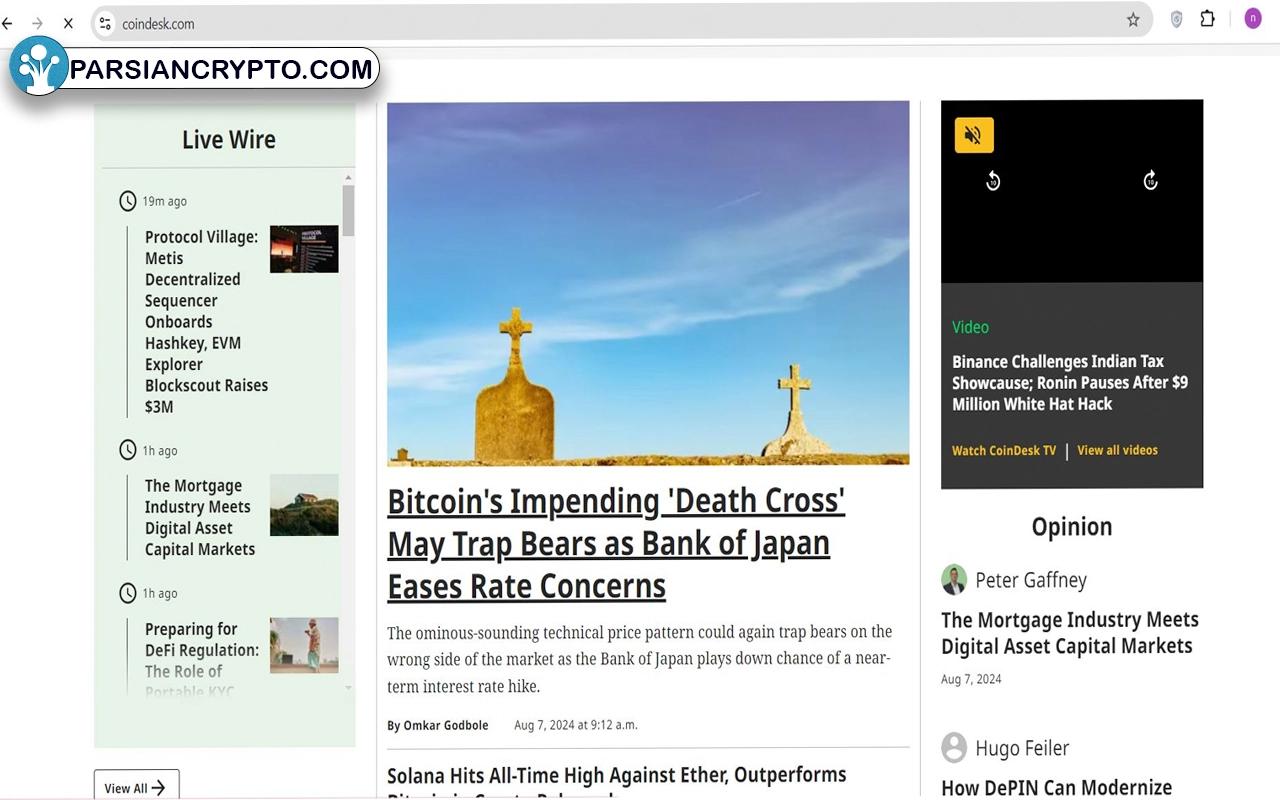Click the Protocol Village article thumbnail
Image resolution: width=1280 pixels, height=800 pixels.
coord(304,249)
